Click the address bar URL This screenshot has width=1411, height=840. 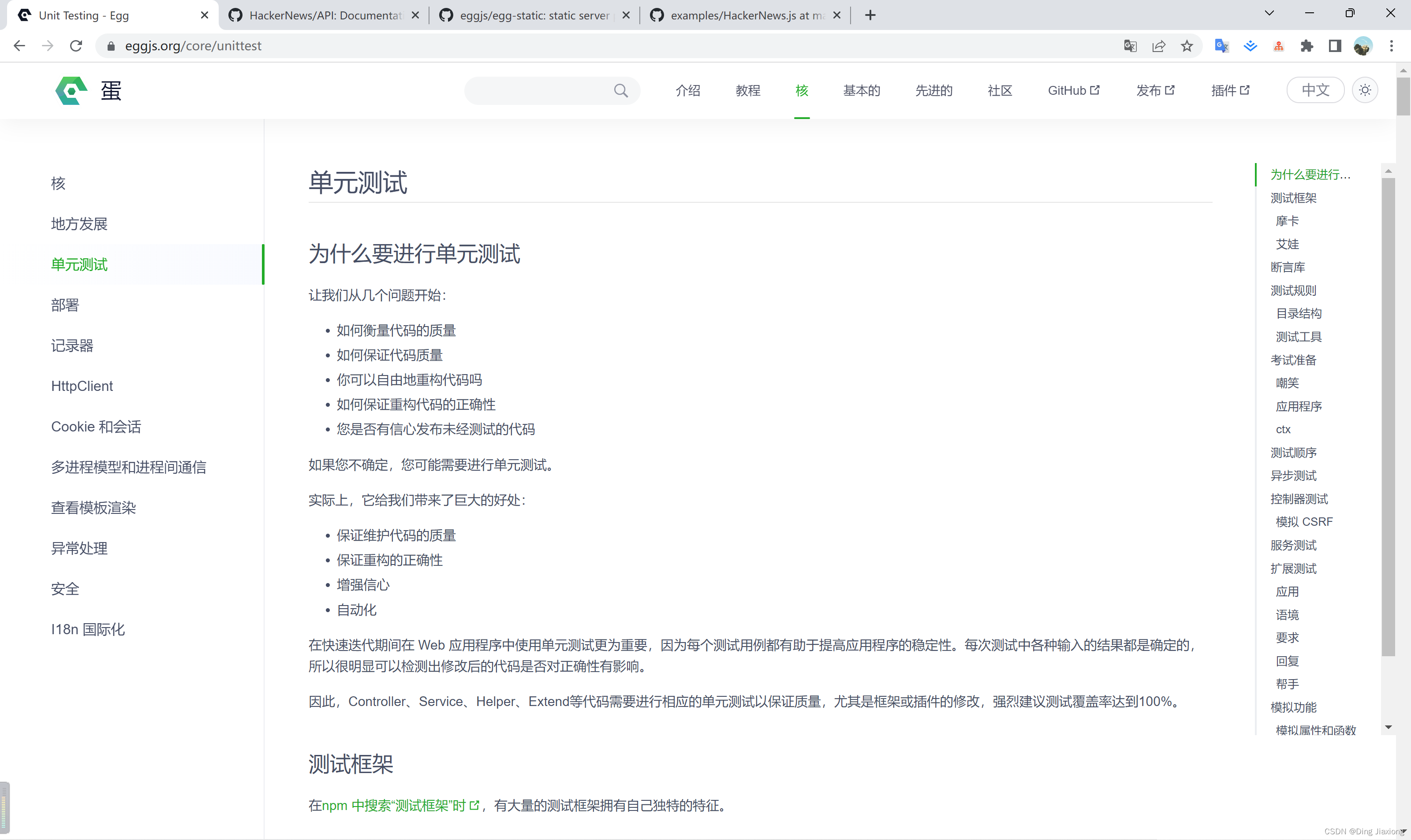(193, 46)
